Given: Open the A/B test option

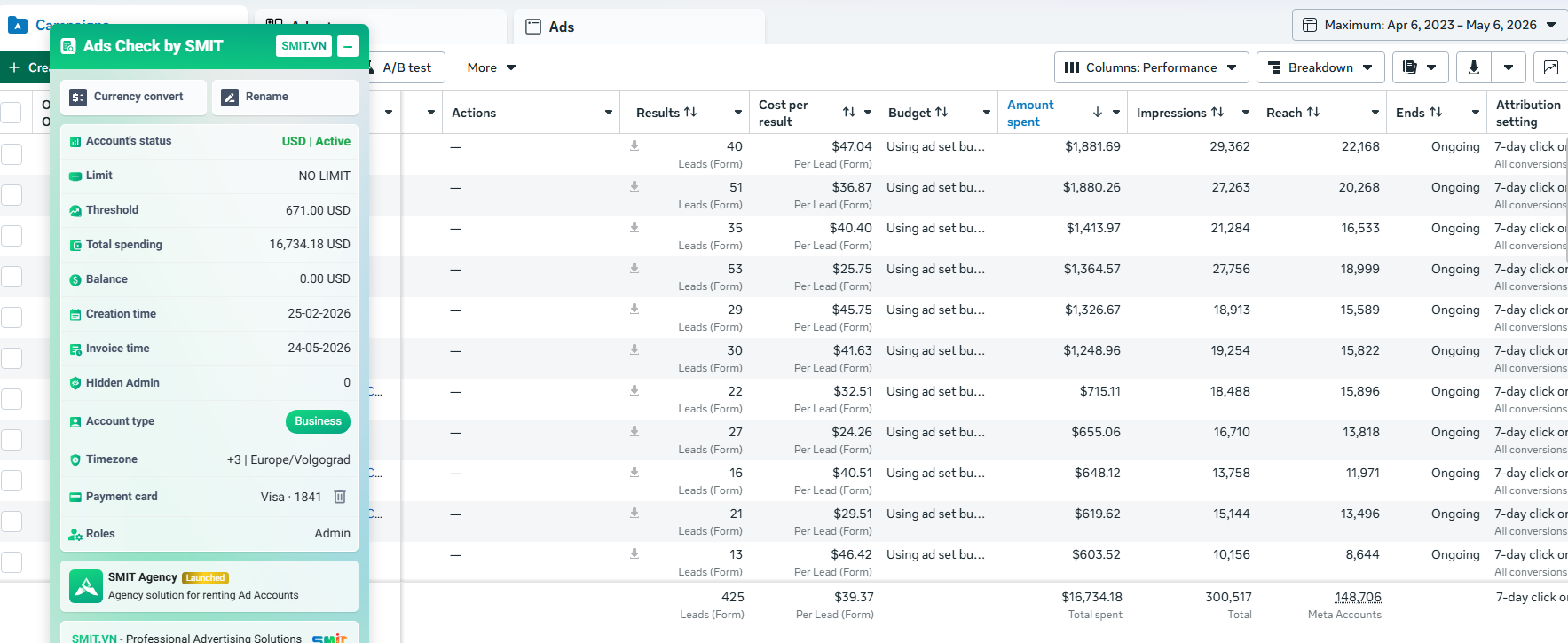Looking at the screenshot, I should (x=407, y=67).
